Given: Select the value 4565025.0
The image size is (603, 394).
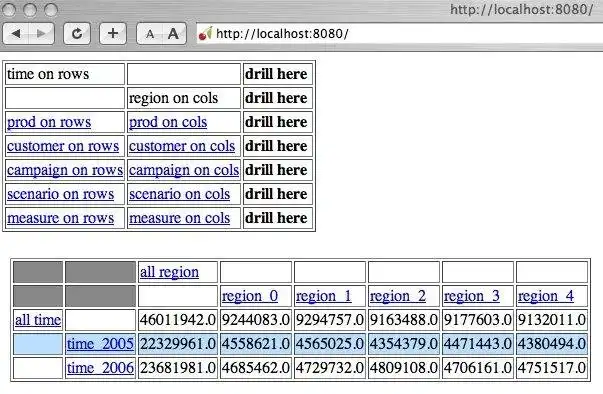Looking at the screenshot, I should pos(330,344).
